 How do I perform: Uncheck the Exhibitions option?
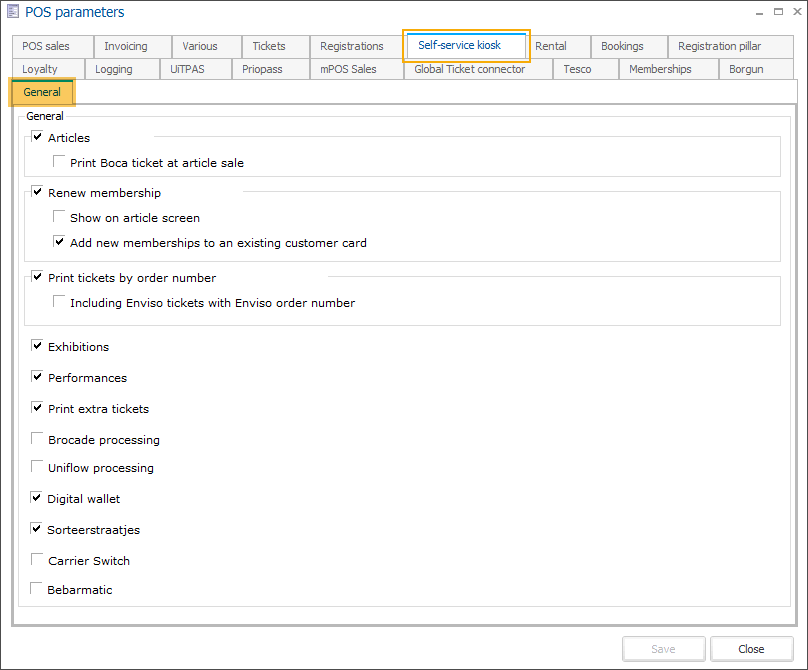point(38,347)
